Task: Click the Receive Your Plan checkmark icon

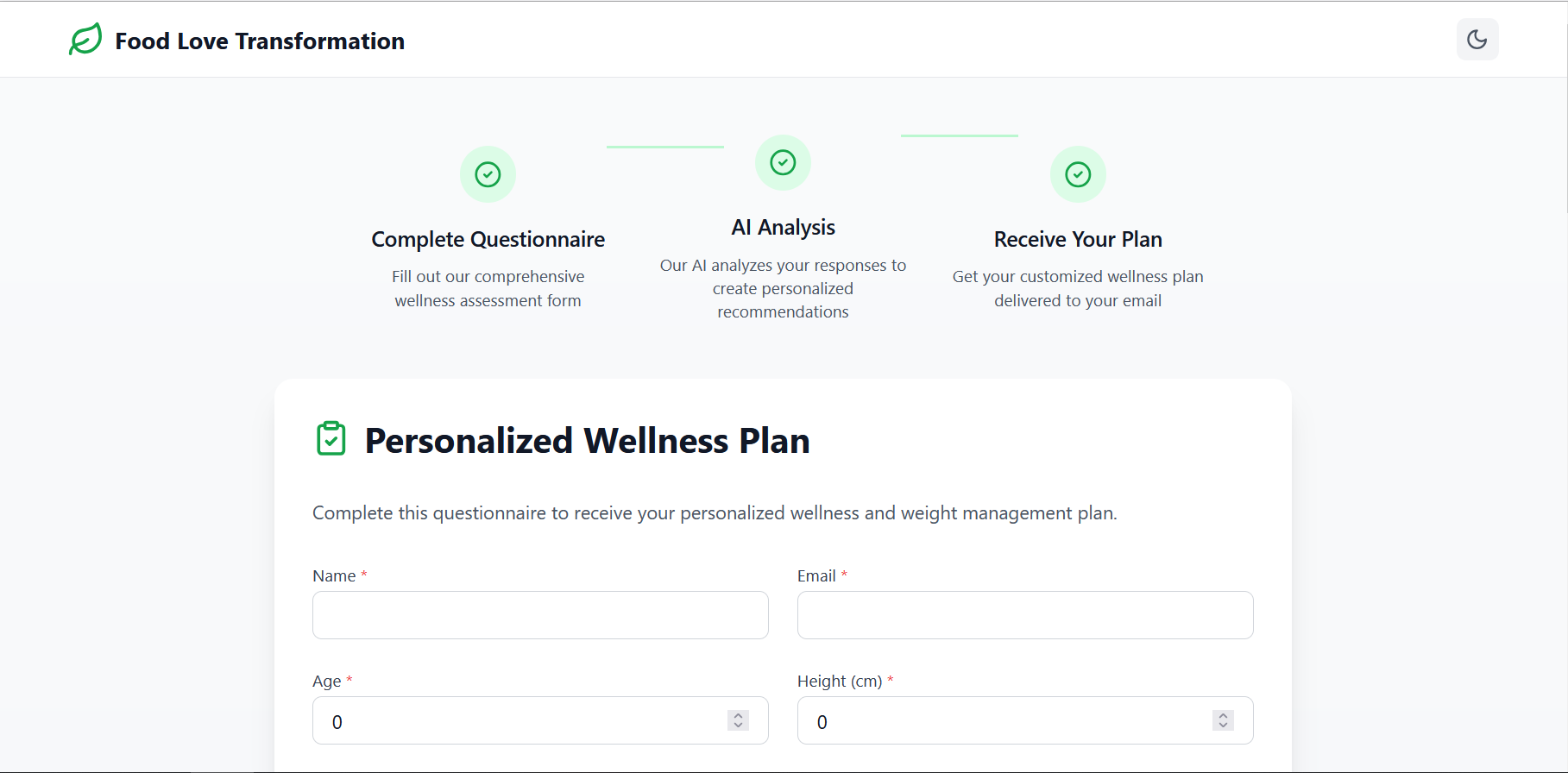Action: [1078, 174]
